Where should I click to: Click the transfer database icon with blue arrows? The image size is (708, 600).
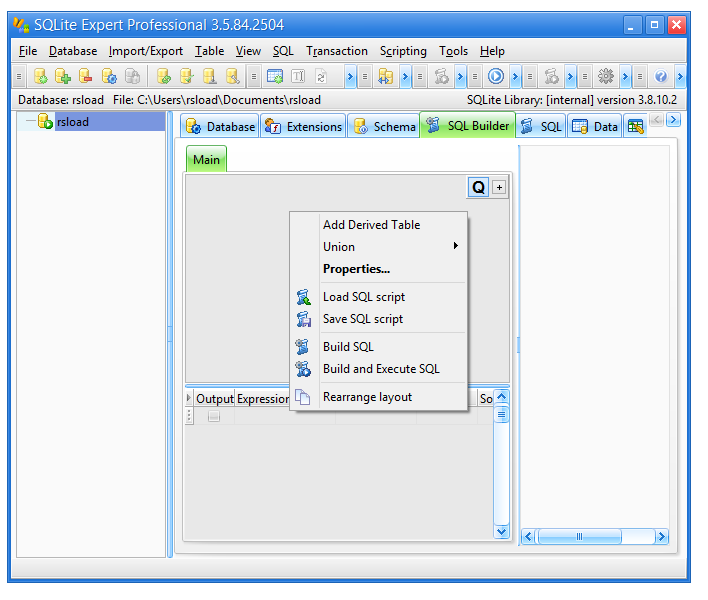coord(385,76)
